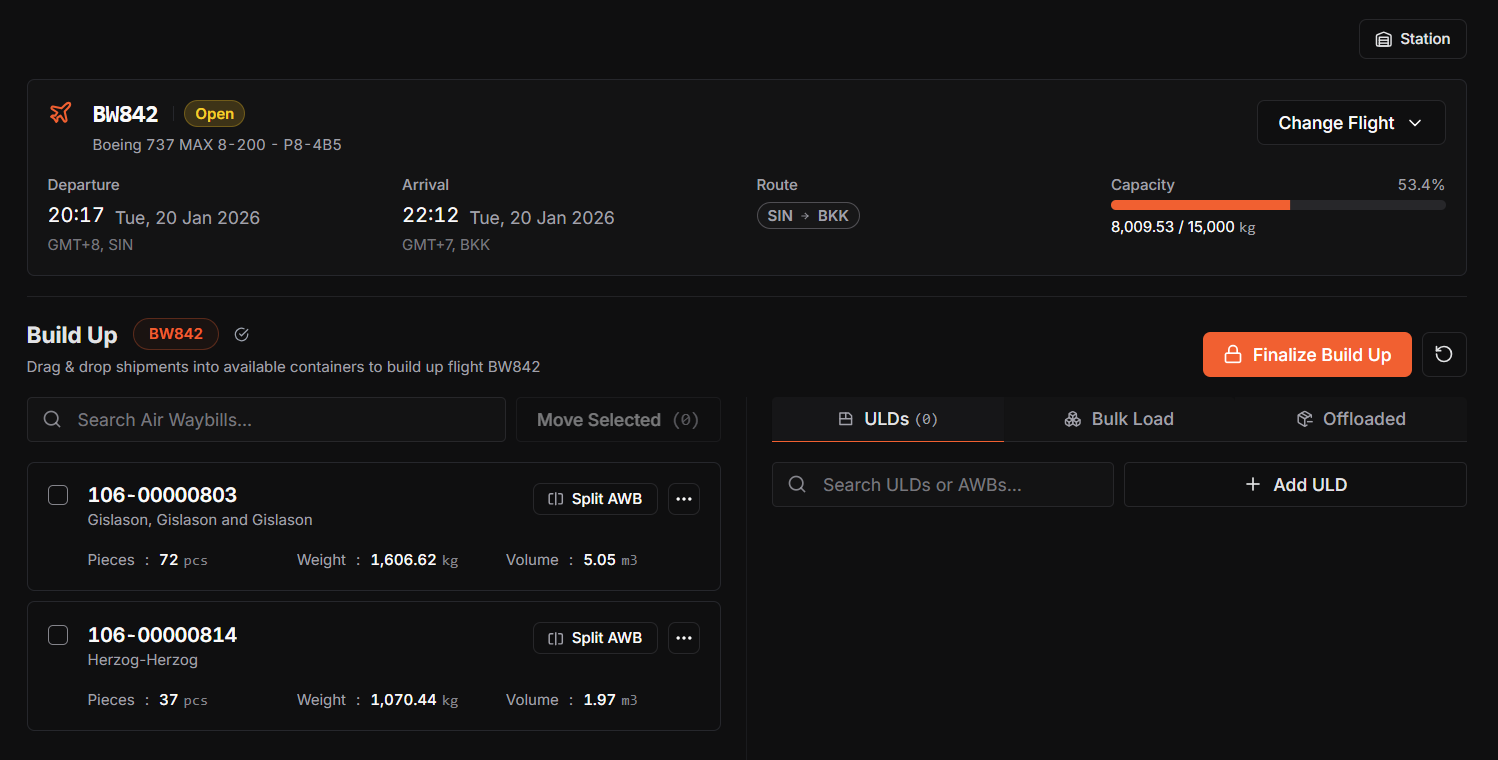Image resolution: width=1498 pixels, height=760 pixels.
Task: Click Split AWB for shipment 106-00000803
Action: coord(595,498)
